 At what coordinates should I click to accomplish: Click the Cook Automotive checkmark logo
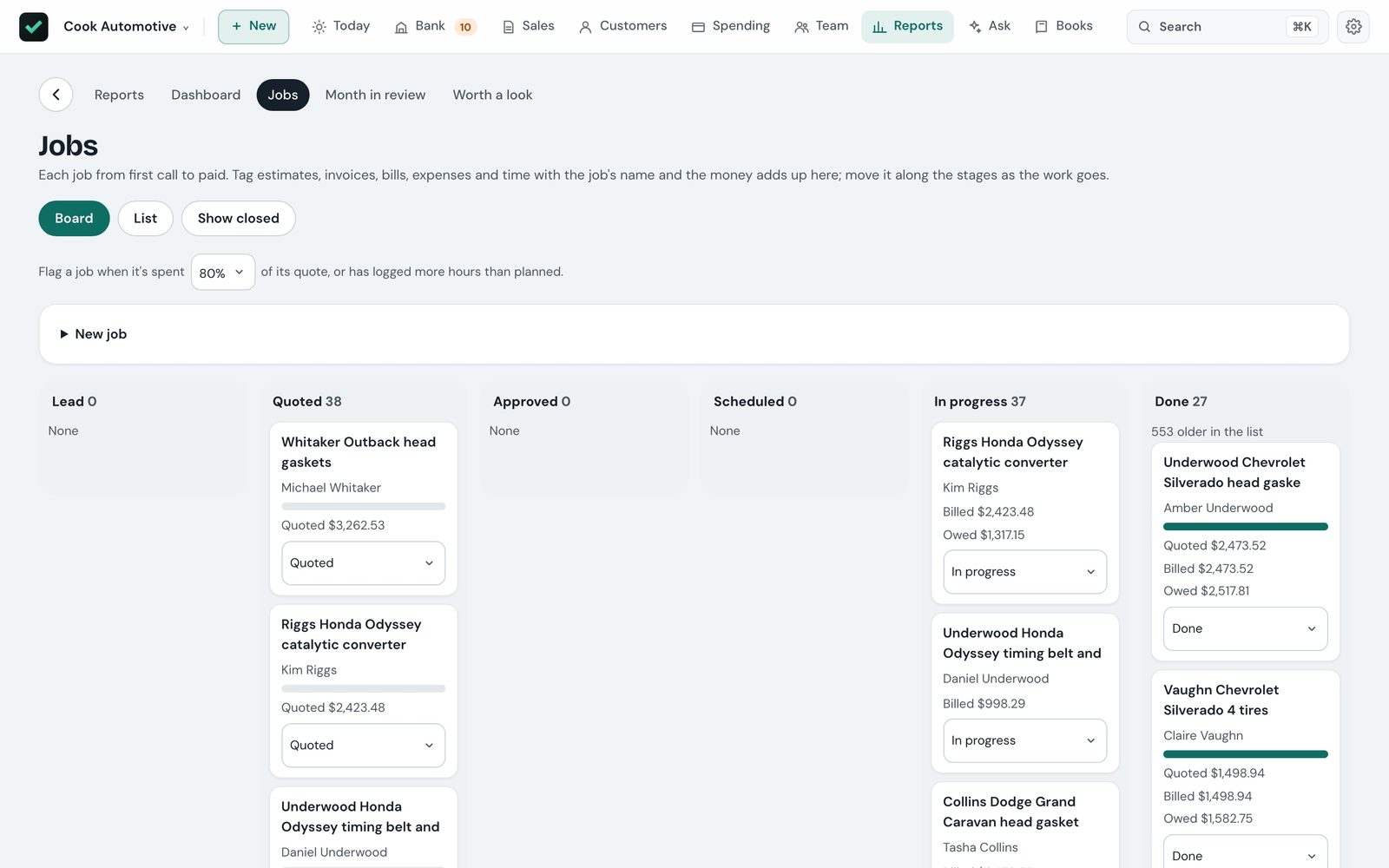[34, 27]
